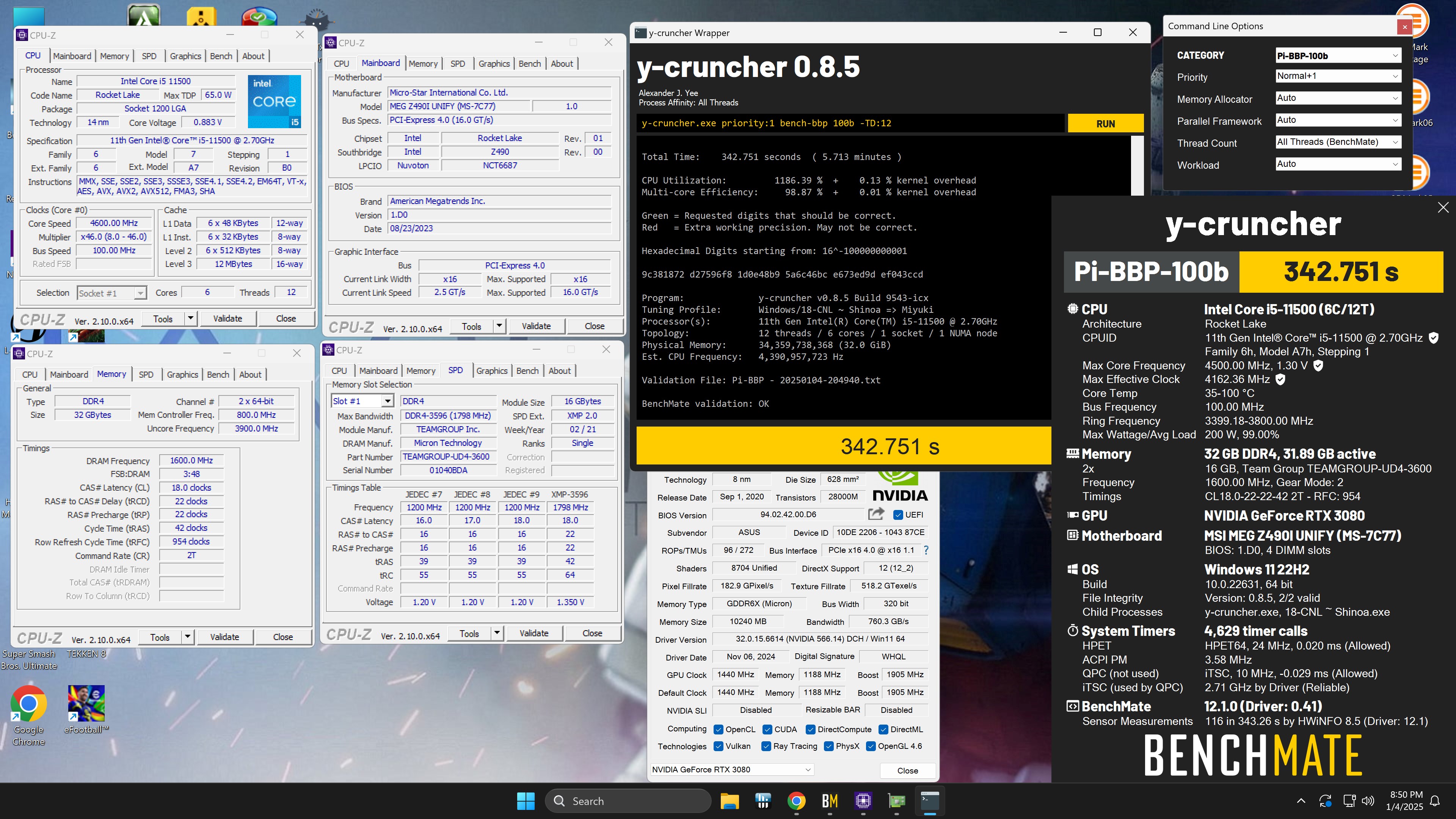
Task: Select the Graphics tab in the Memory window
Action: pos(182,374)
